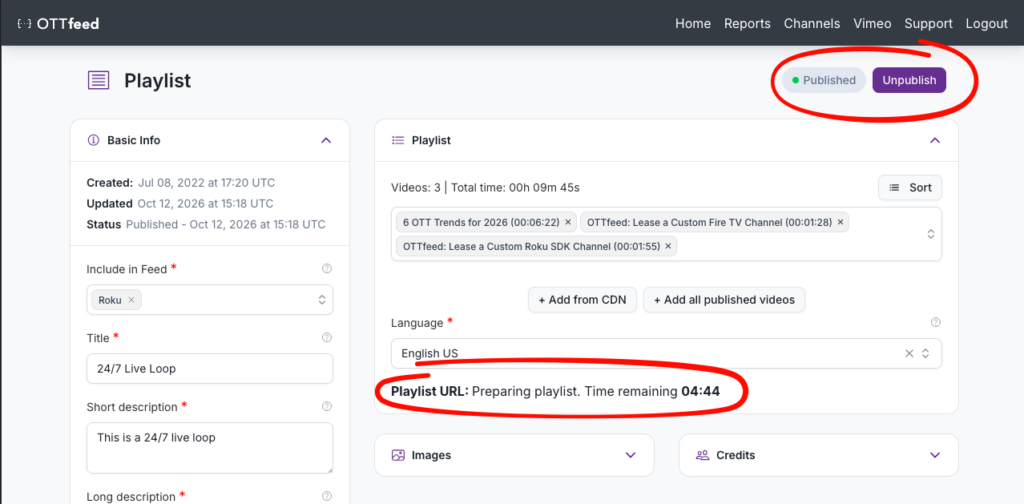1024x504 pixels.
Task: Open the playlist videos selector dropdown arrows
Action: [x=931, y=234]
